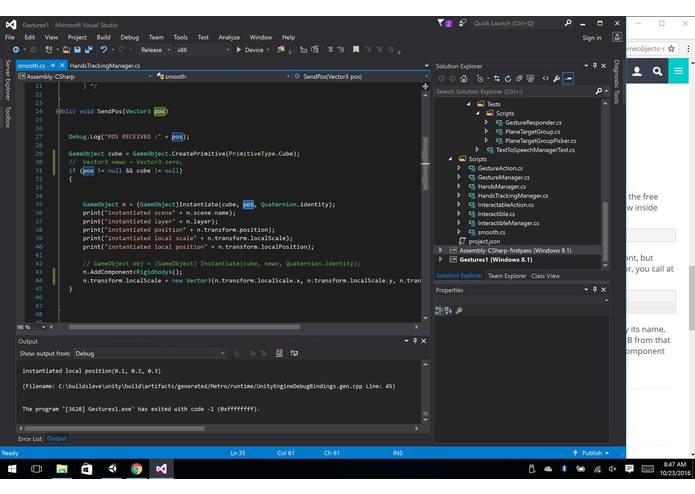Open the Show output from Debug dropdown
This screenshot has height=494, width=695.
pos(149,354)
